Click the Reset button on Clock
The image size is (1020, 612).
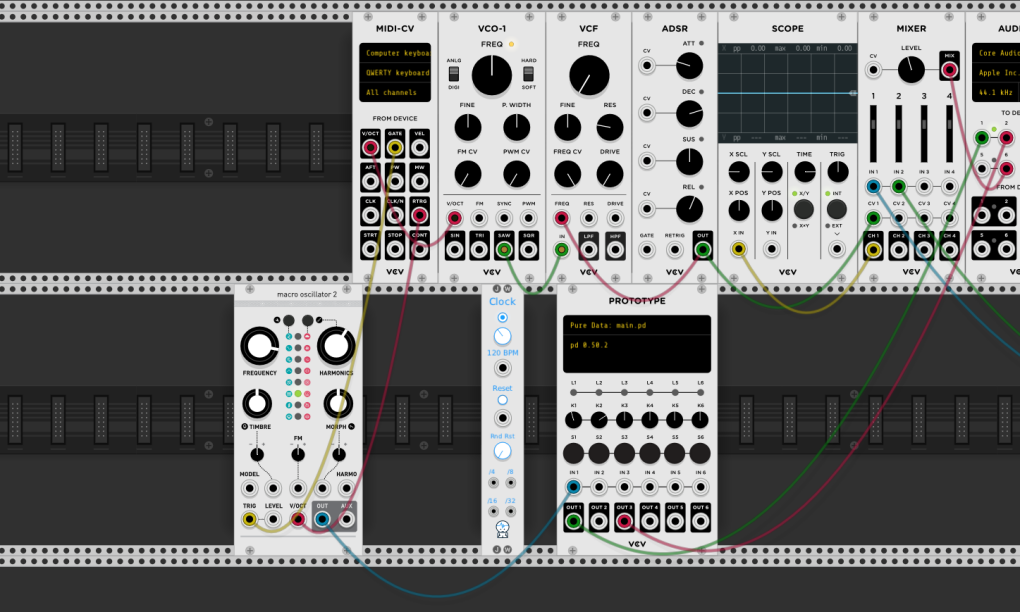502,400
